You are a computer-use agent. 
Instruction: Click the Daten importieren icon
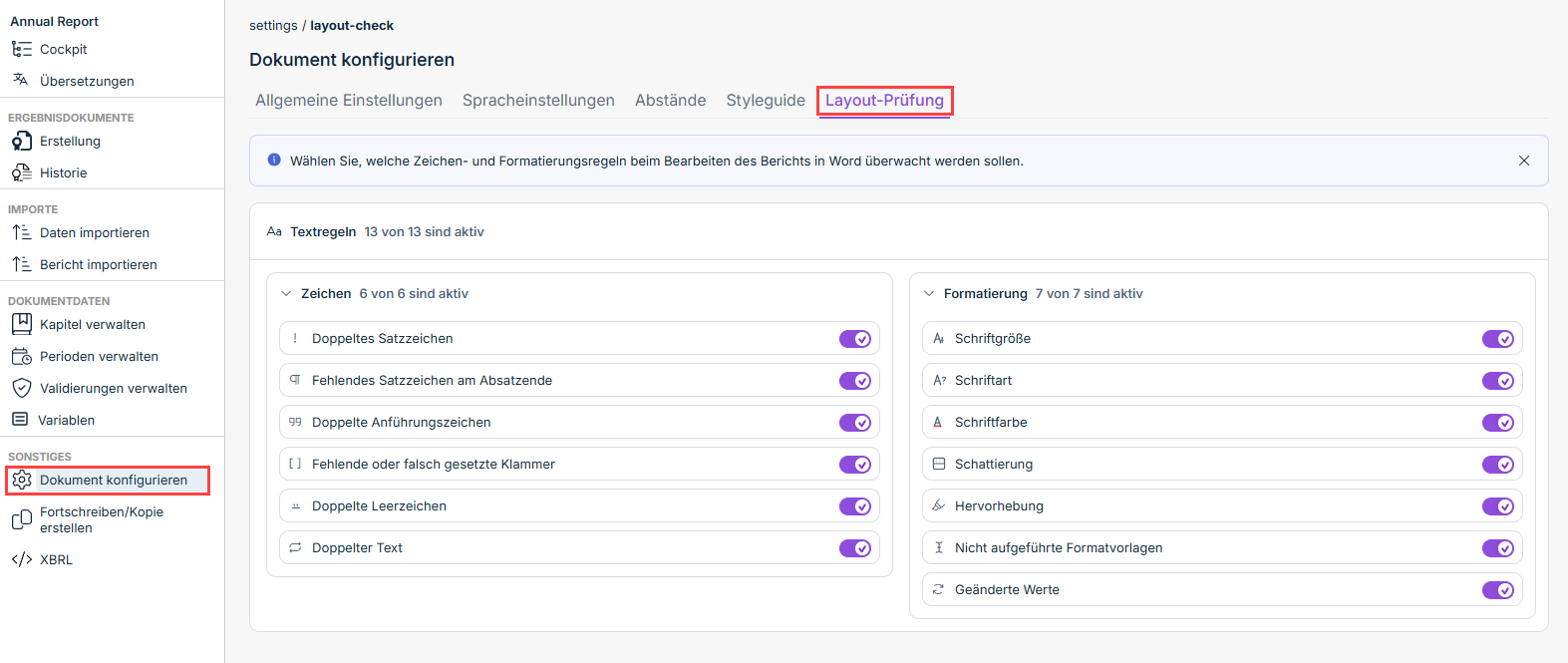[22, 232]
